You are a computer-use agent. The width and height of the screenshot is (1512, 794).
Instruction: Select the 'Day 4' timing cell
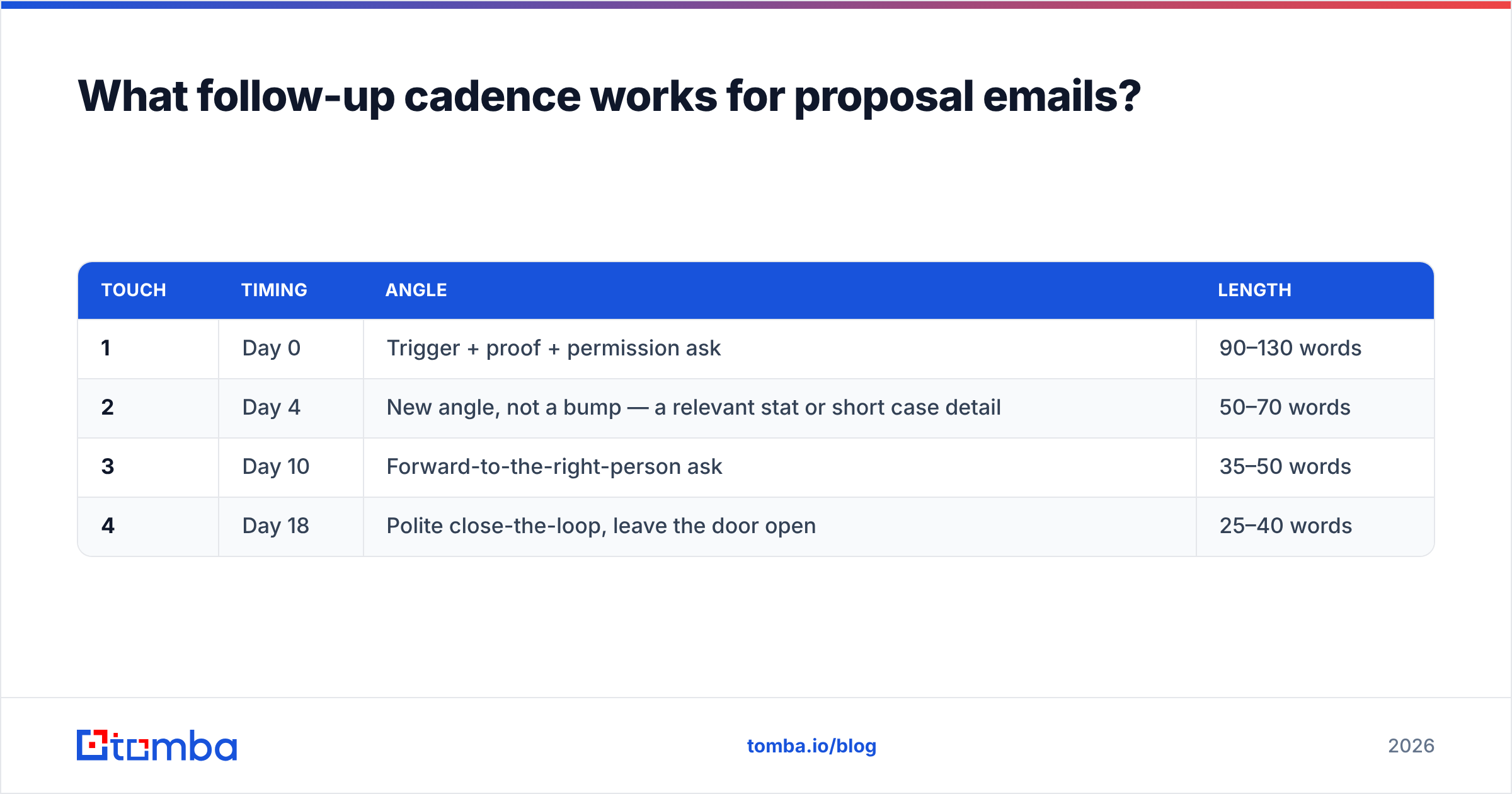point(291,408)
